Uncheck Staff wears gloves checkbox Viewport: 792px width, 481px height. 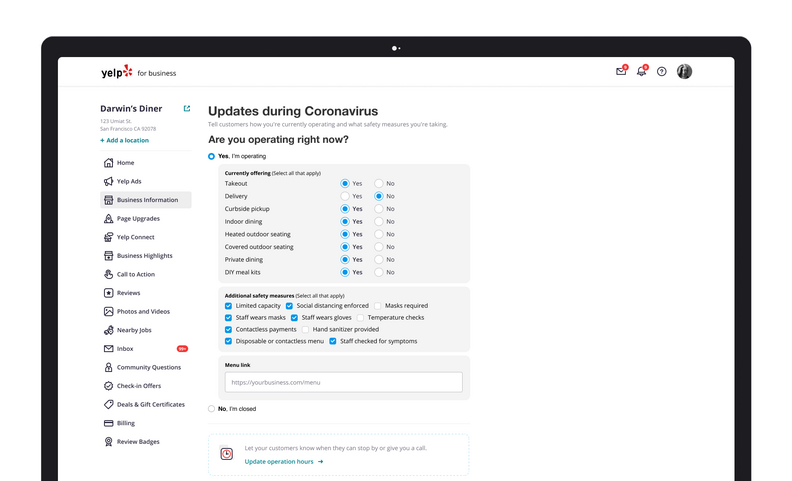(294, 317)
